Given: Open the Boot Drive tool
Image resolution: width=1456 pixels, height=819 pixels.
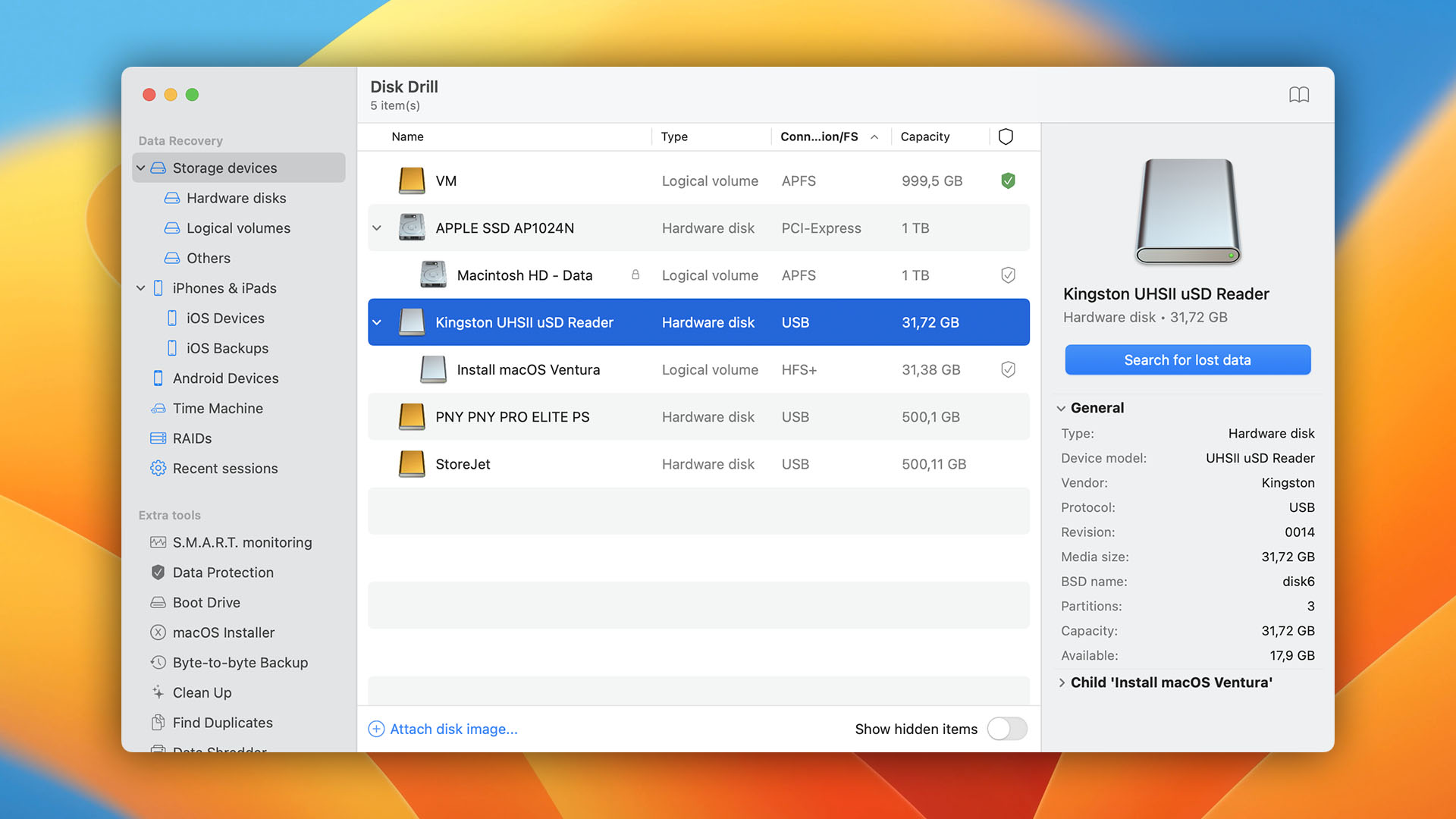Looking at the screenshot, I should click(x=208, y=602).
